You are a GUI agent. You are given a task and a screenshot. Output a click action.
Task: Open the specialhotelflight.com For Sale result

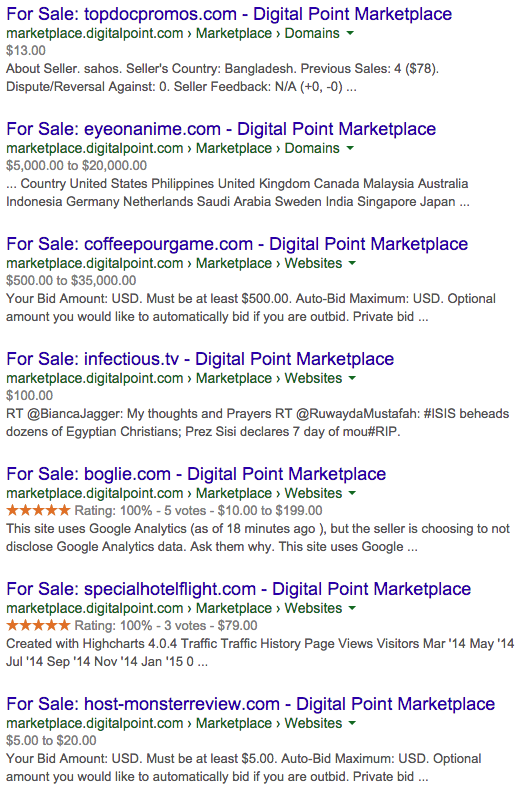(x=238, y=589)
